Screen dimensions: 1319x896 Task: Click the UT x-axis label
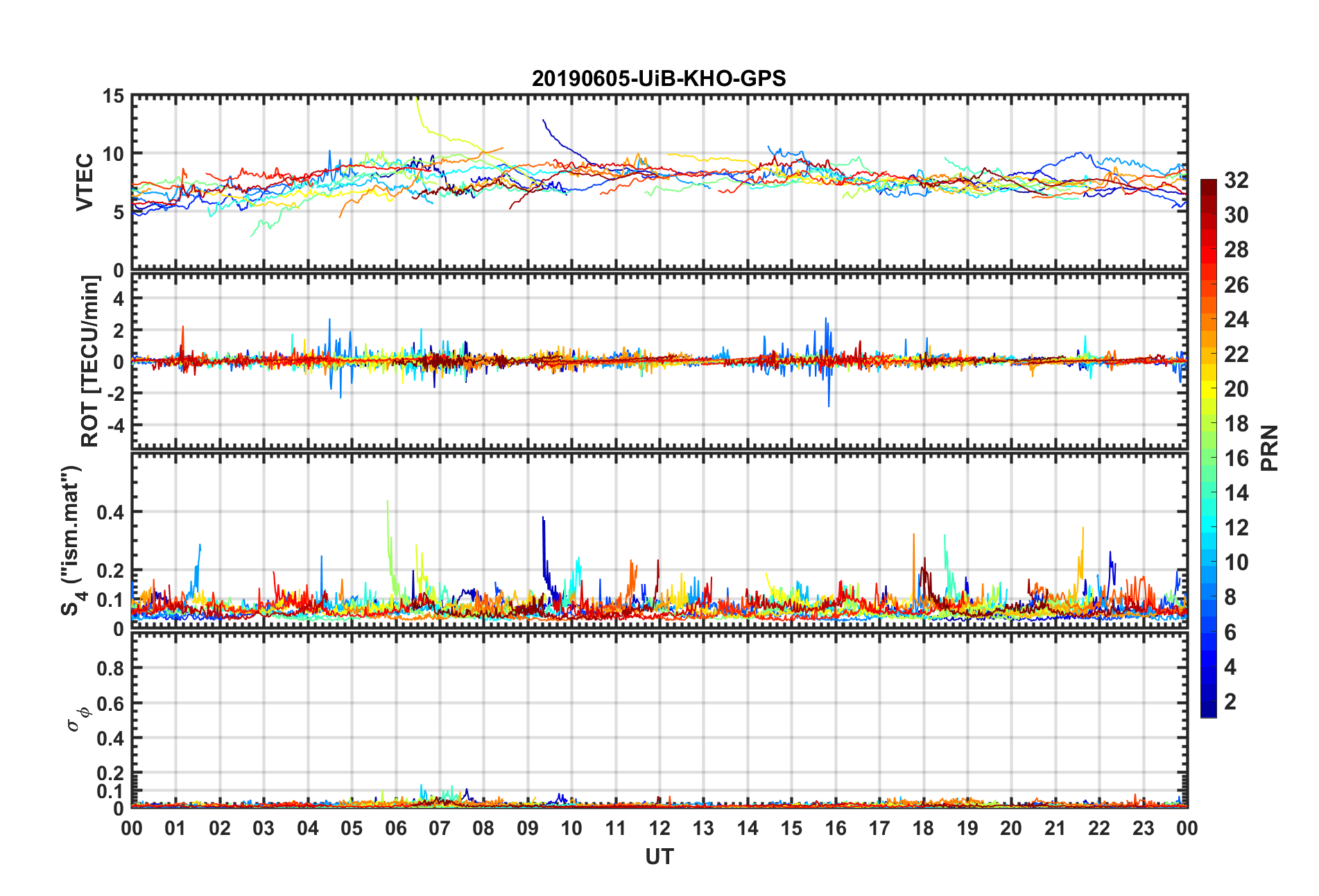click(659, 857)
